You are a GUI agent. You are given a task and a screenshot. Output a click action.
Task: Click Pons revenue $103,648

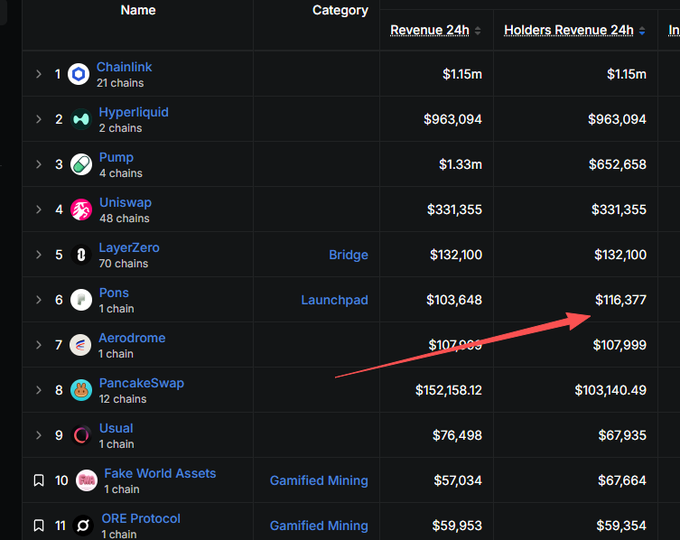454,300
